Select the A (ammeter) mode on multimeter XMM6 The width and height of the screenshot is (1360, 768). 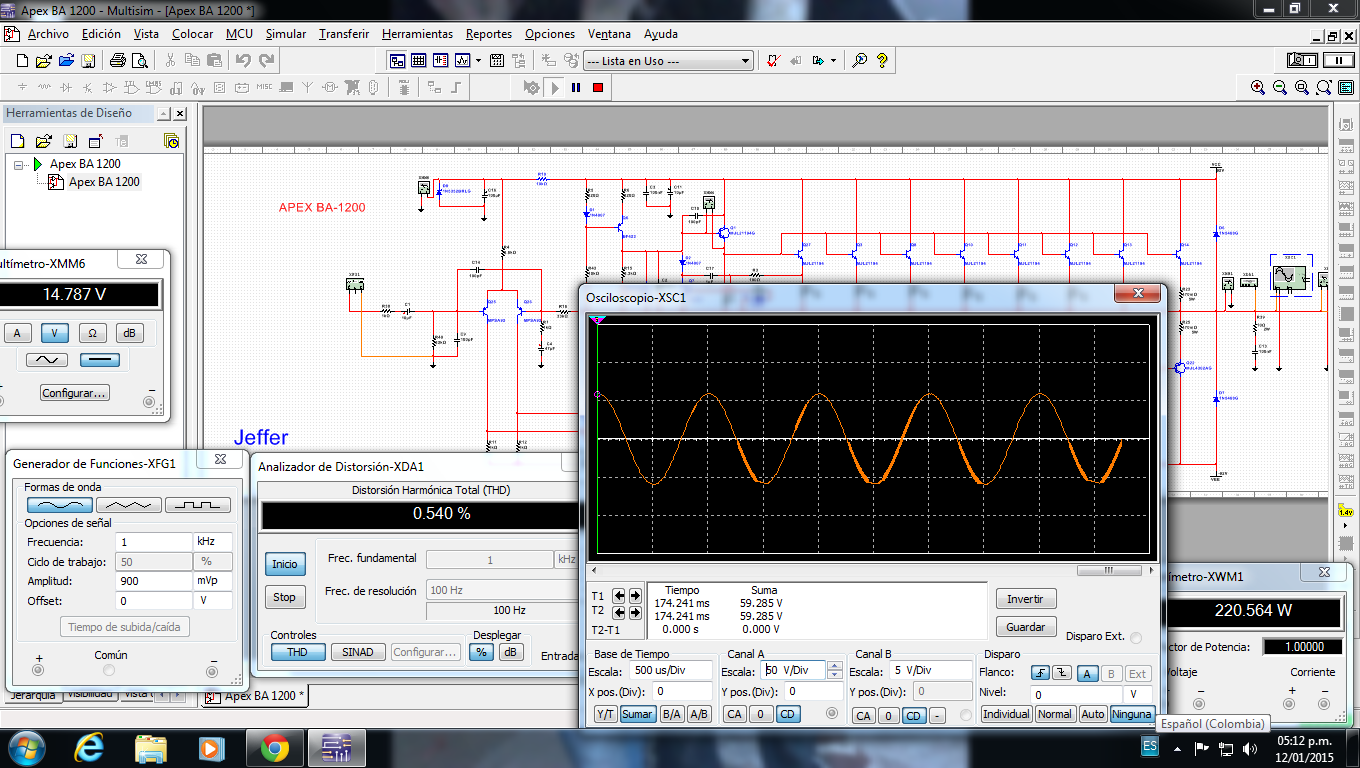(17, 333)
